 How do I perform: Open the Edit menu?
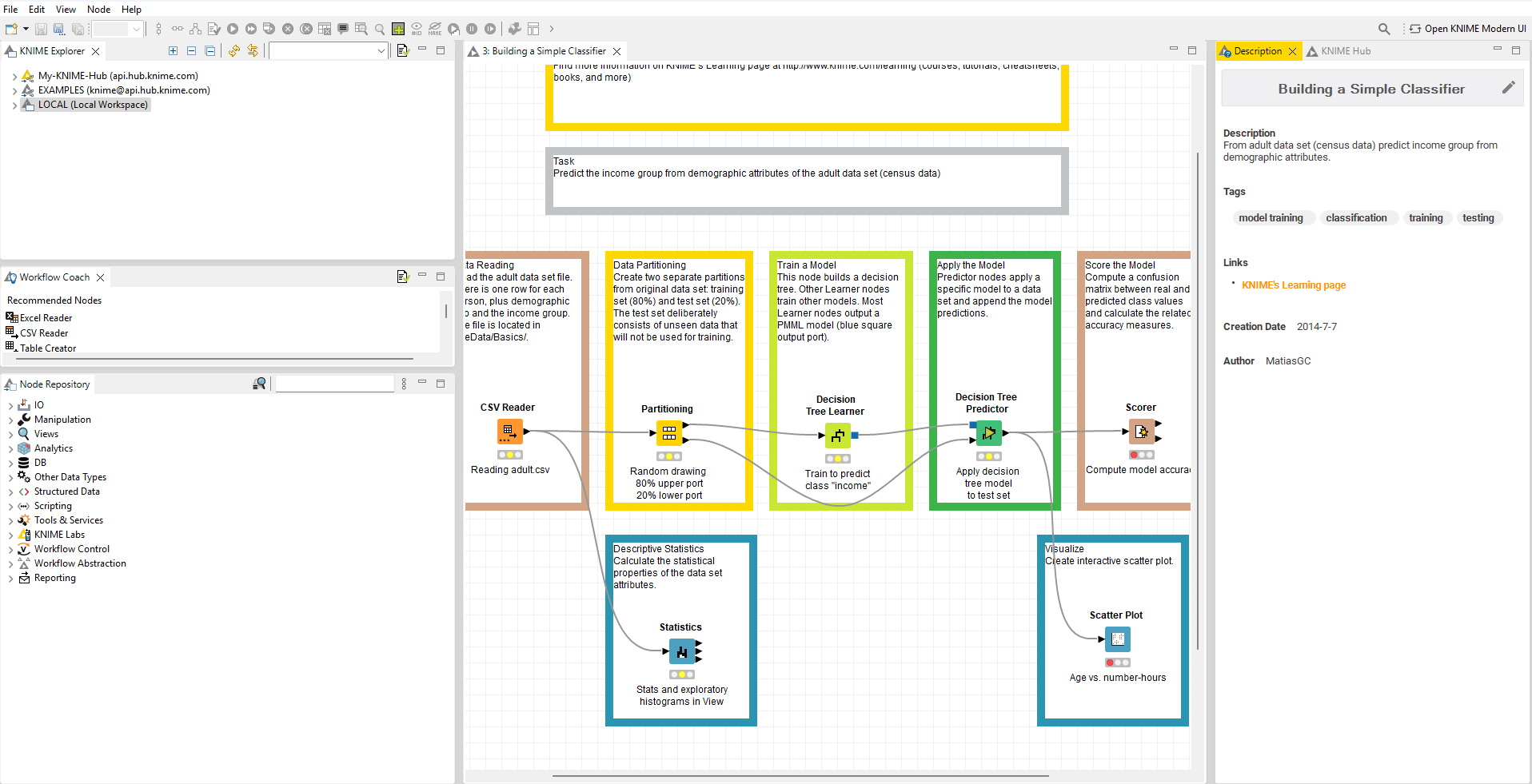tap(37, 10)
